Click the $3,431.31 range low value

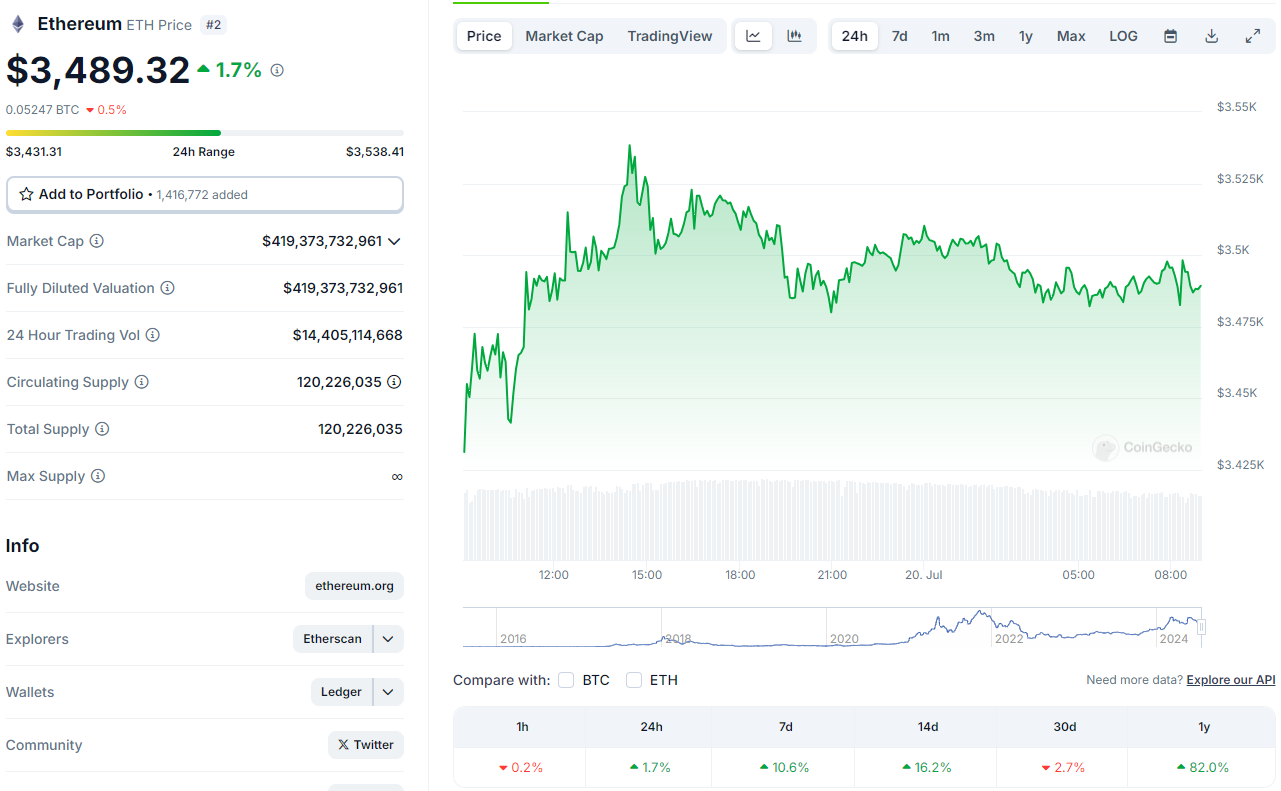tap(34, 152)
